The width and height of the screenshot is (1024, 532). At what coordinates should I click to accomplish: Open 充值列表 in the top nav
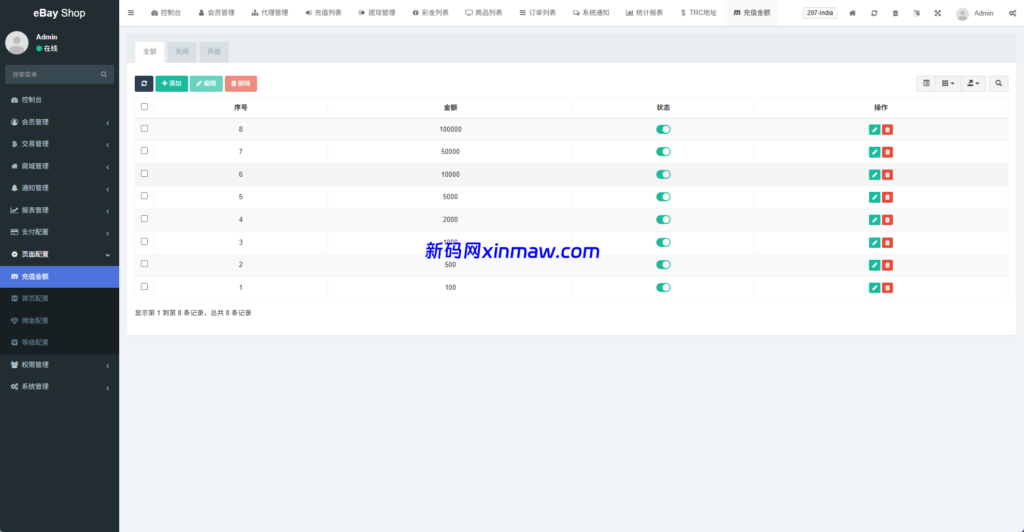(x=323, y=13)
